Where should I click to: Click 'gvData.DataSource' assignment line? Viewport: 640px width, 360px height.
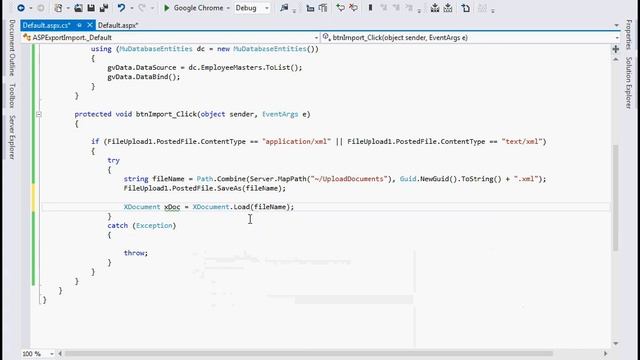point(204,67)
